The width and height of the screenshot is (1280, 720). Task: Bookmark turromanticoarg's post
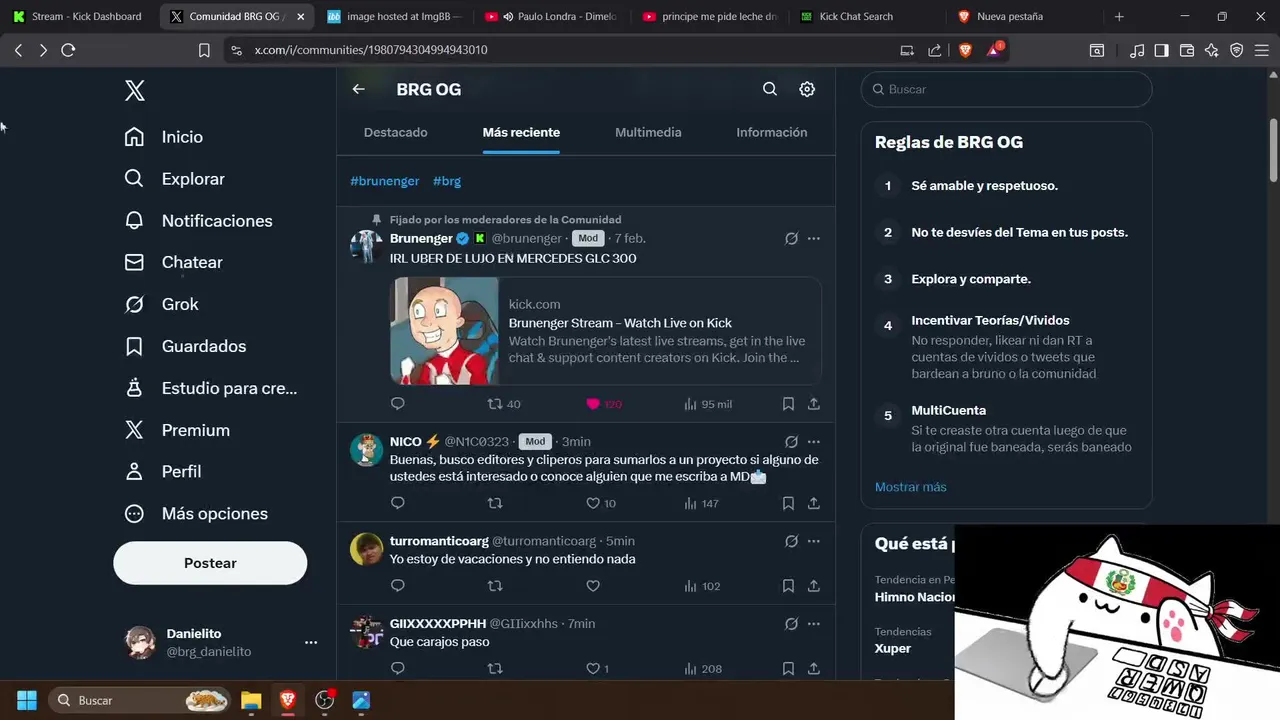(788, 585)
